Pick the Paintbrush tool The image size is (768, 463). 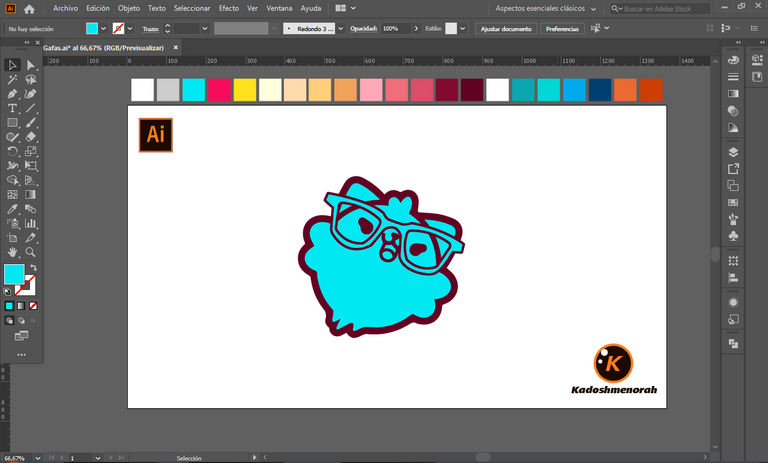coord(30,122)
